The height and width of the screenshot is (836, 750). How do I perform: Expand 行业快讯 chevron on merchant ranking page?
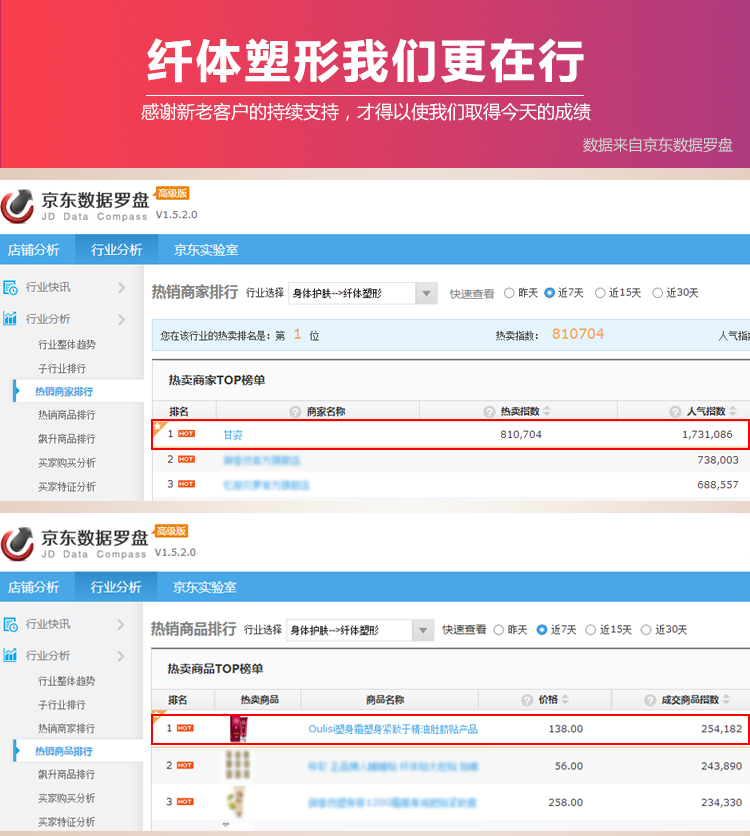point(122,288)
